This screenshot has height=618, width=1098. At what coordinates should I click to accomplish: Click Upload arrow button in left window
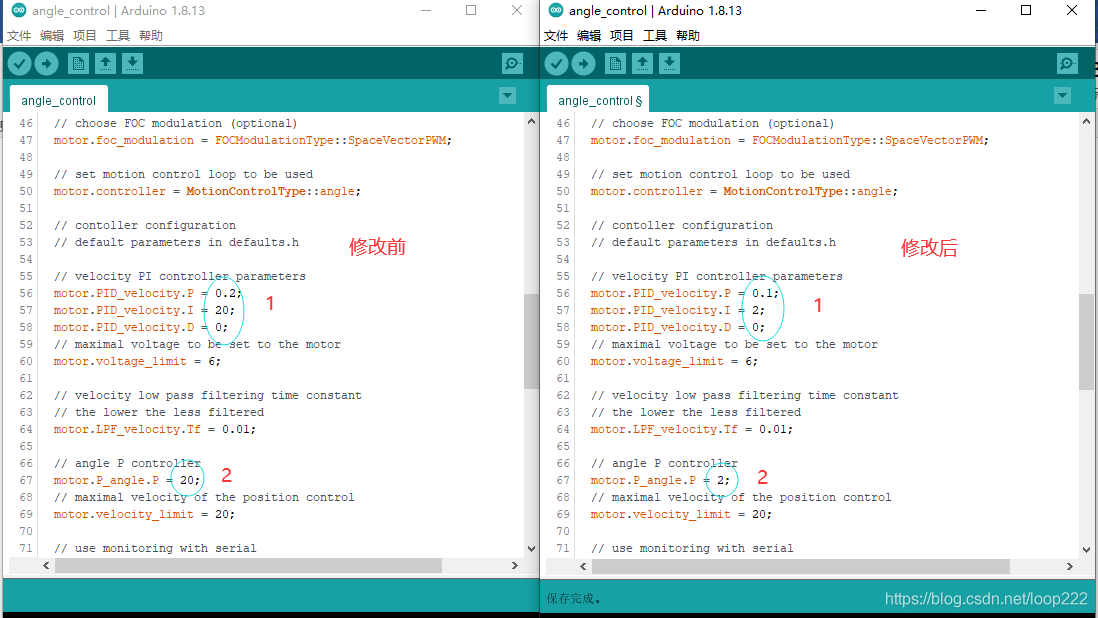[x=46, y=64]
